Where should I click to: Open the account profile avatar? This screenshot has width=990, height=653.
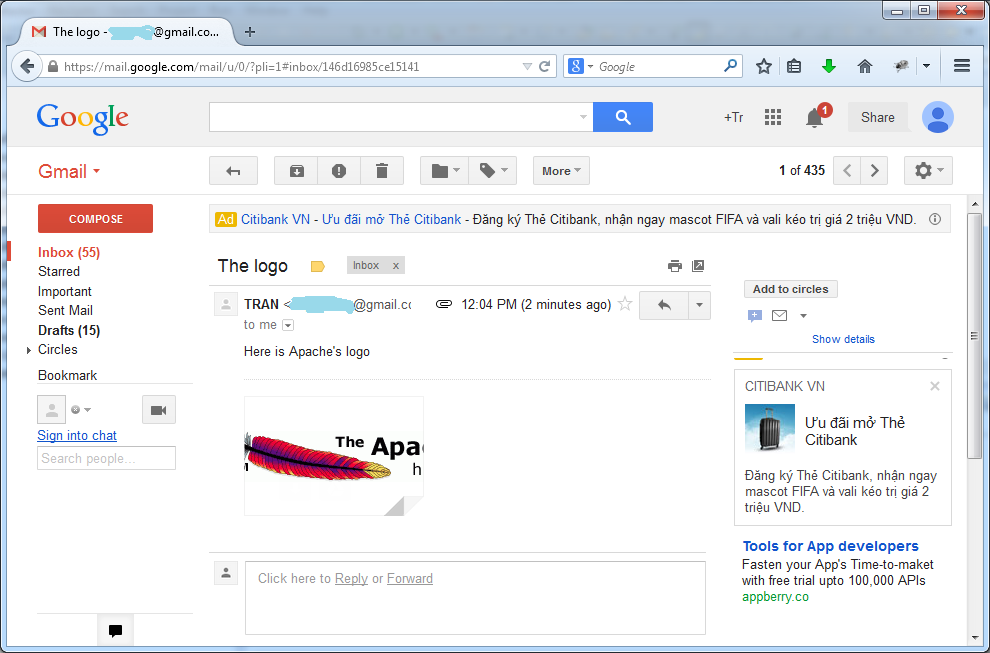pos(938,117)
